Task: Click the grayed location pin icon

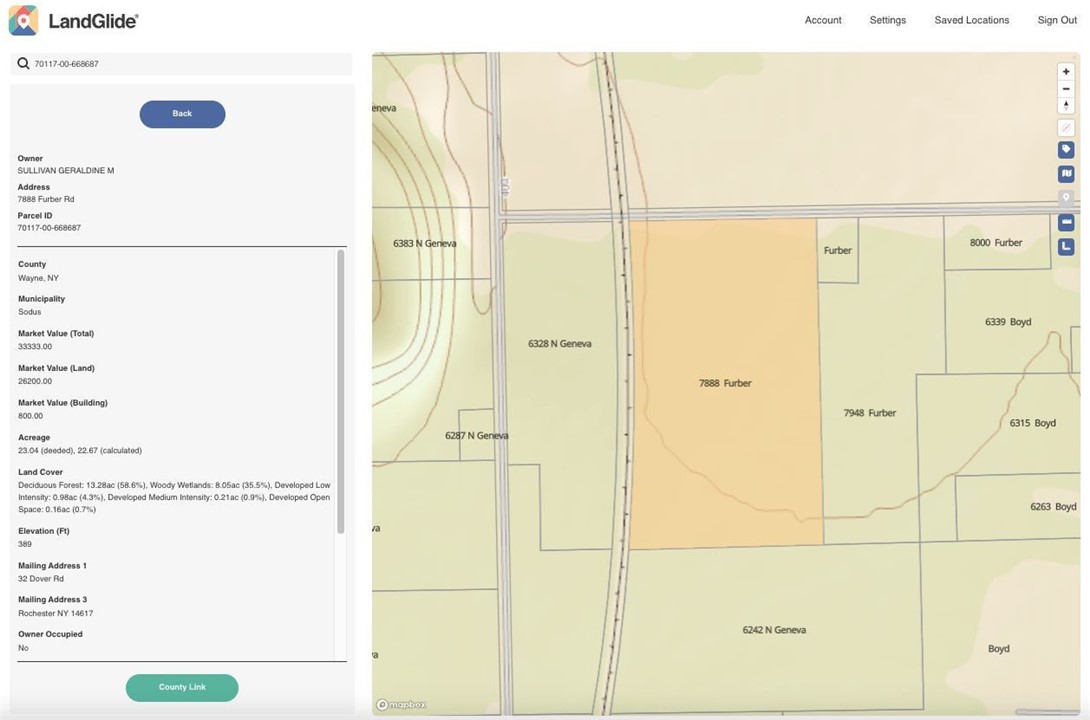Action: (x=1066, y=198)
